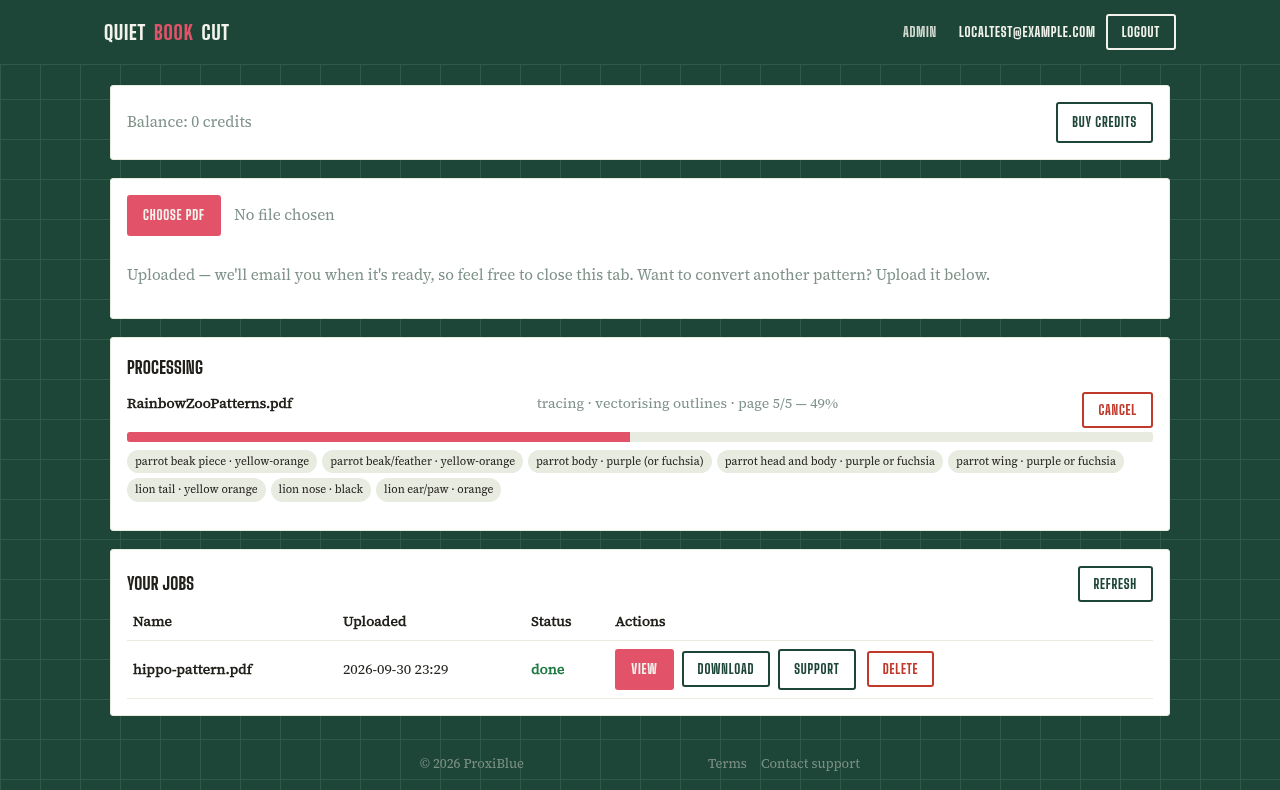This screenshot has width=1280, height=790.
Task: Refresh the Your Jobs list
Action: click(x=1115, y=584)
